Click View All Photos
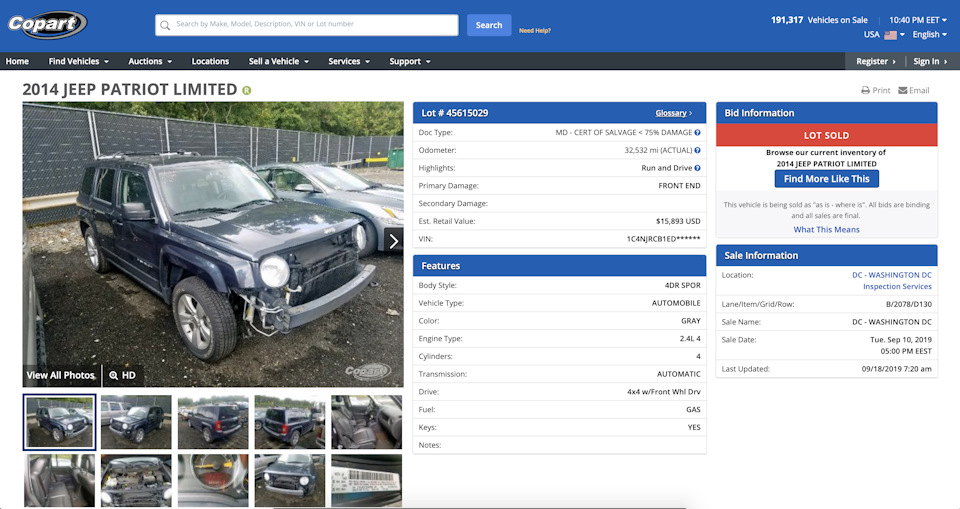 61,375
